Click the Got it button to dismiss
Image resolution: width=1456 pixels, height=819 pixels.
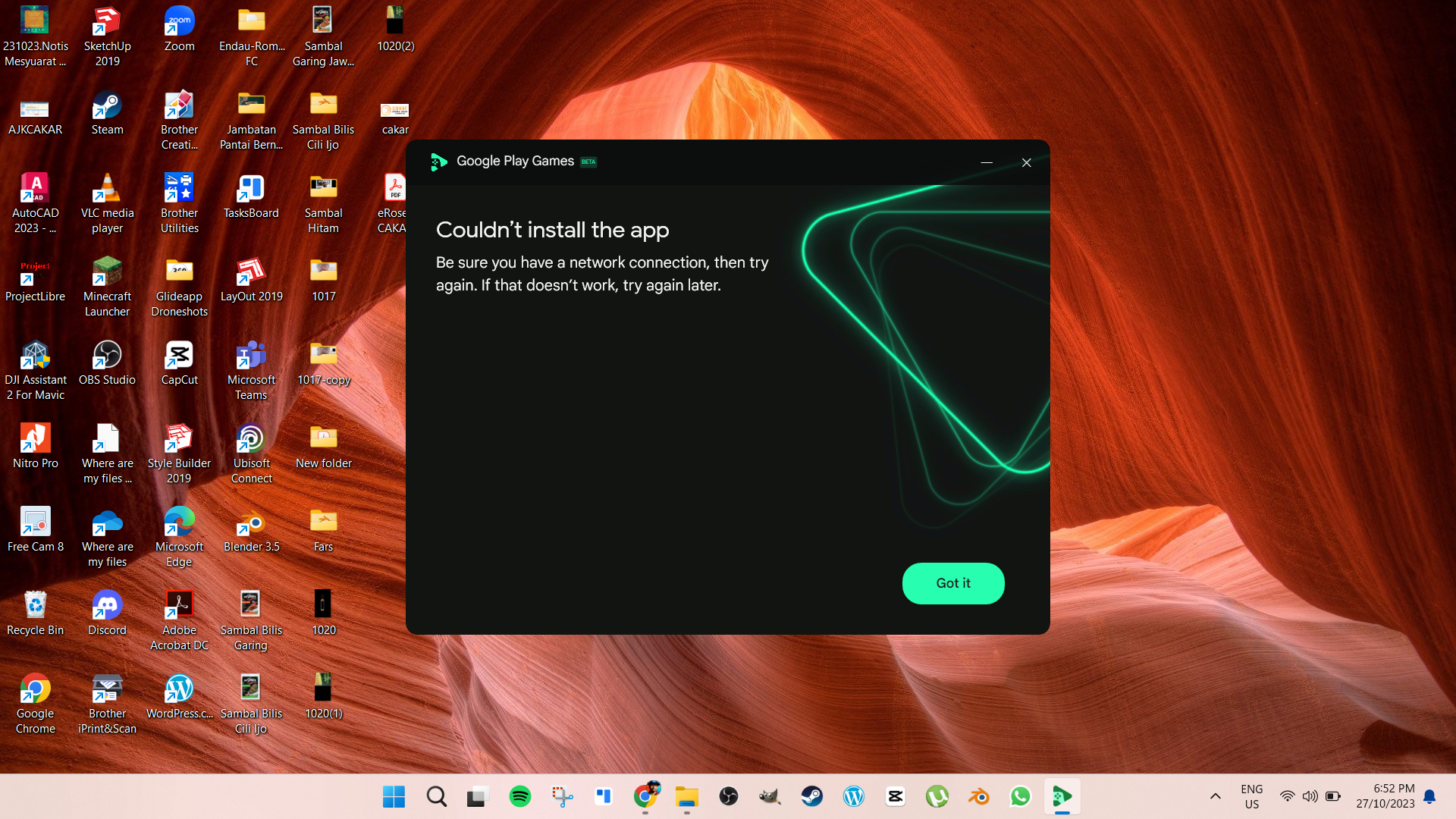(x=953, y=583)
